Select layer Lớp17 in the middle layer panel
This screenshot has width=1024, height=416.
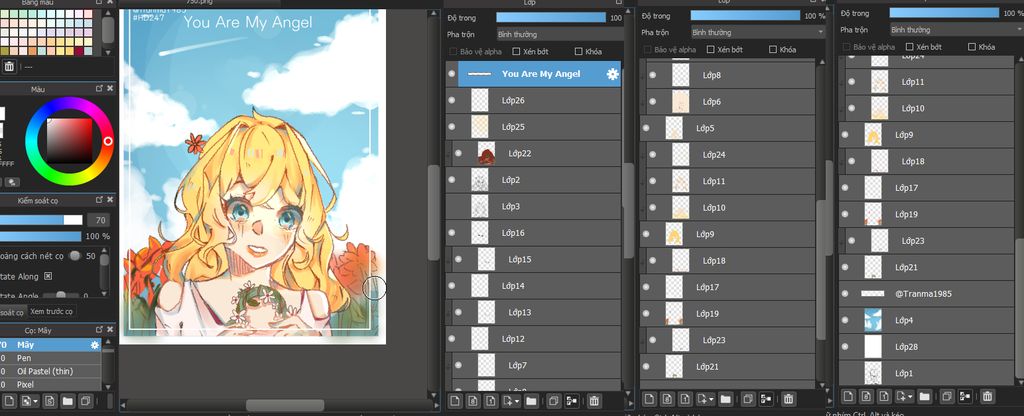(x=728, y=287)
